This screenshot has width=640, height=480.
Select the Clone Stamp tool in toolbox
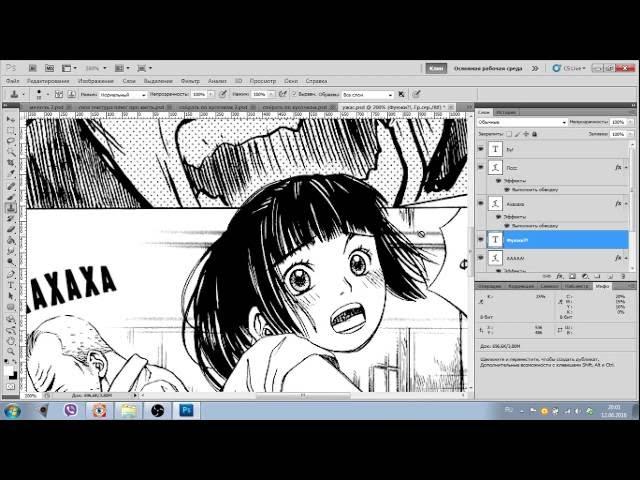[11, 208]
